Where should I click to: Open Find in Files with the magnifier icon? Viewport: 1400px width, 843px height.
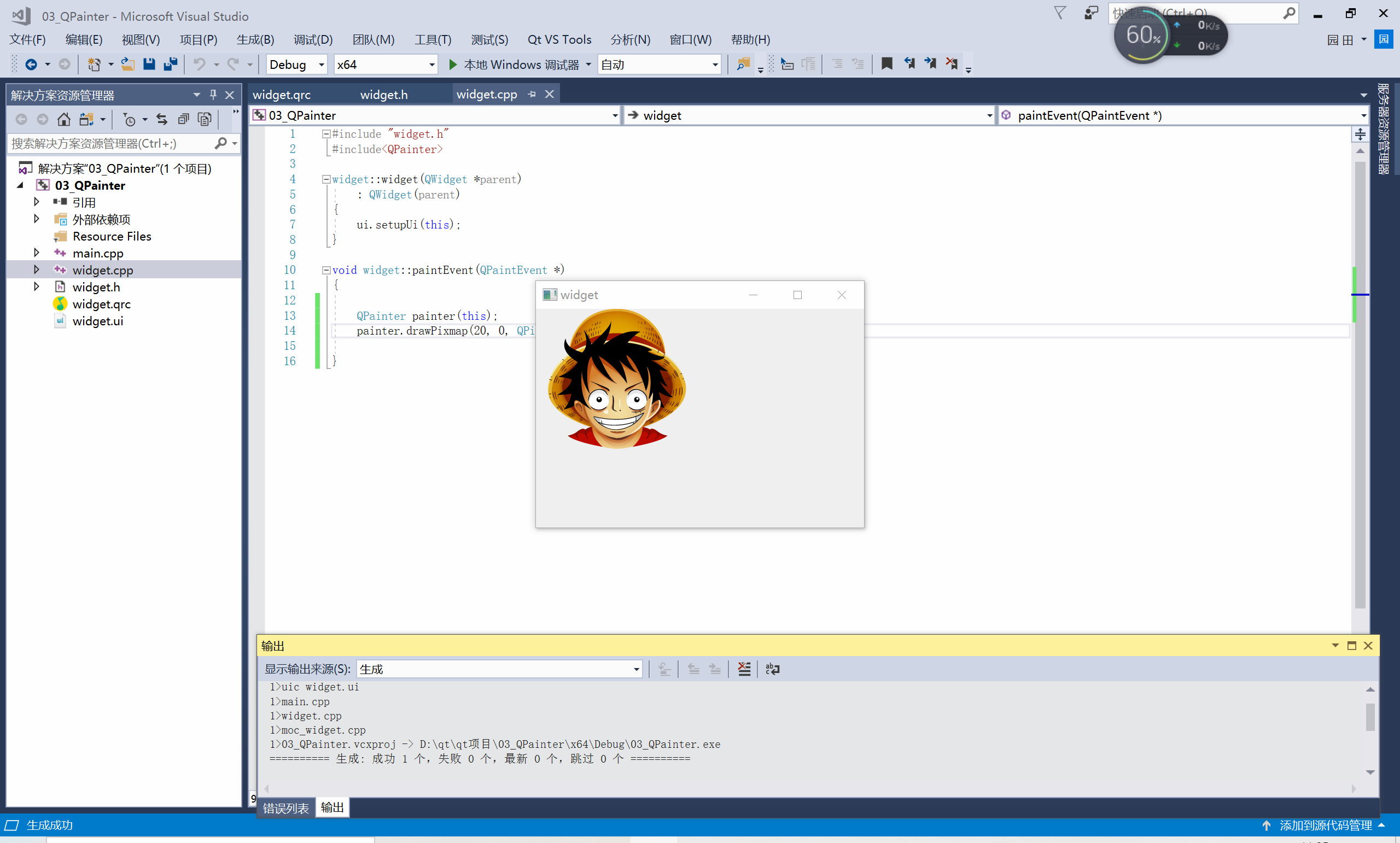coord(743,64)
